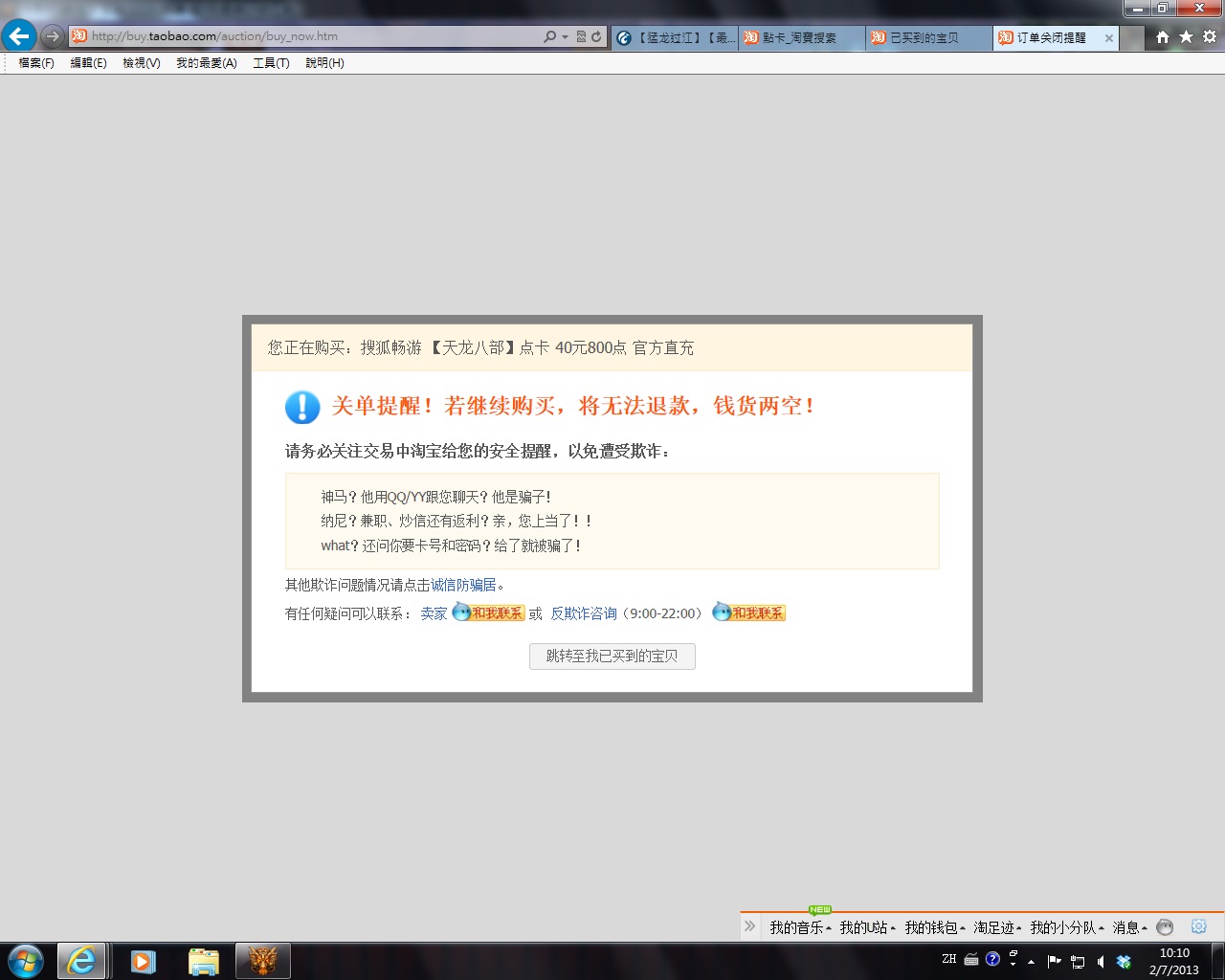Click the Show desktop strip
This screenshot has height=980, width=1225.
(x=1217, y=961)
